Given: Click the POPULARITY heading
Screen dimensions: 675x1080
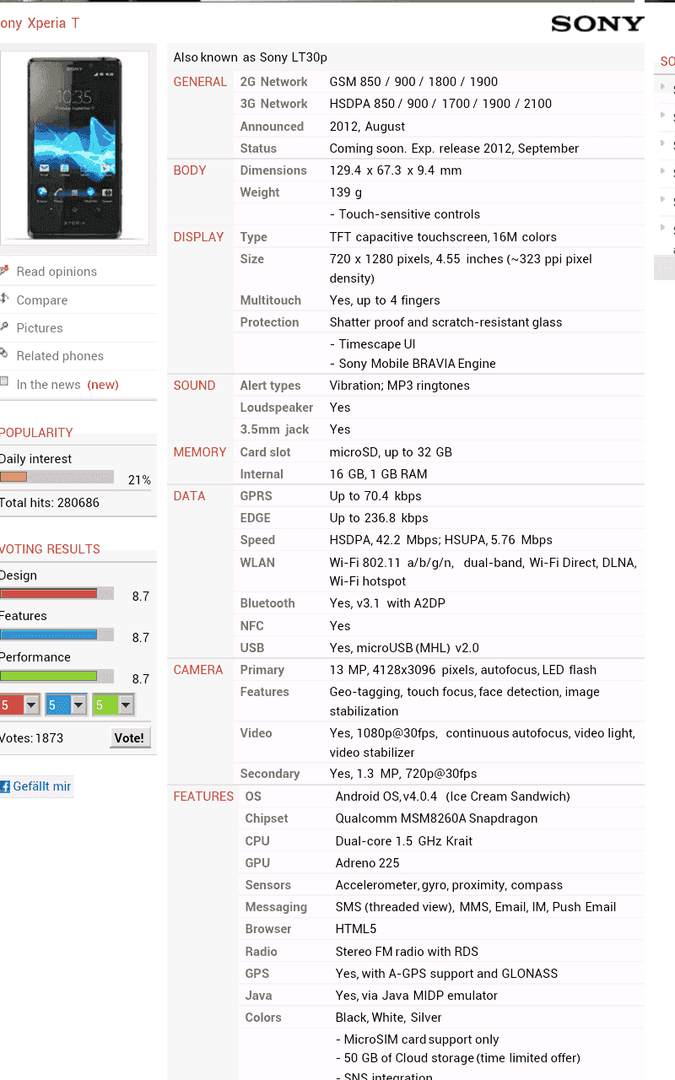Looking at the screenshot, I should (37, 433).
